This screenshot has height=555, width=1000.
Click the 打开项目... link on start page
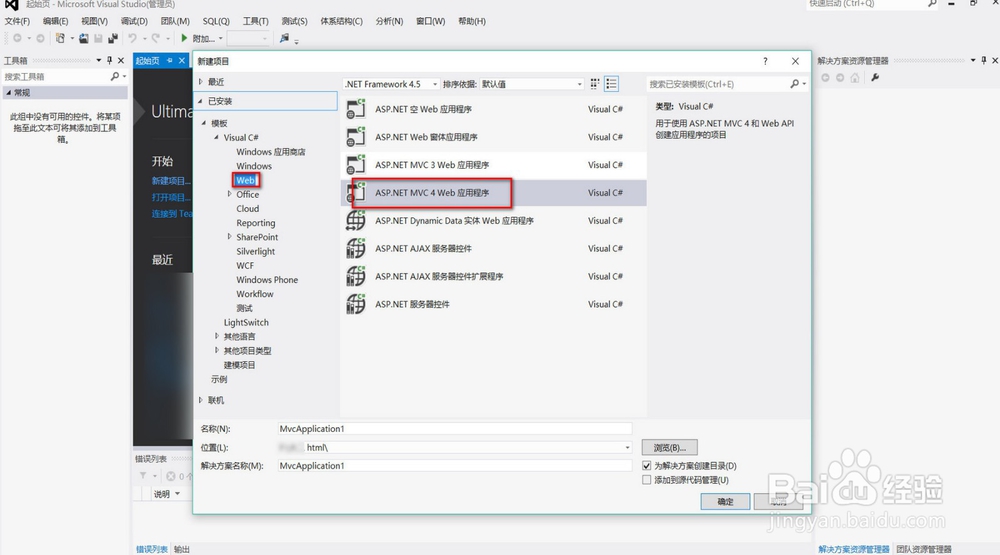click(170, 197)
